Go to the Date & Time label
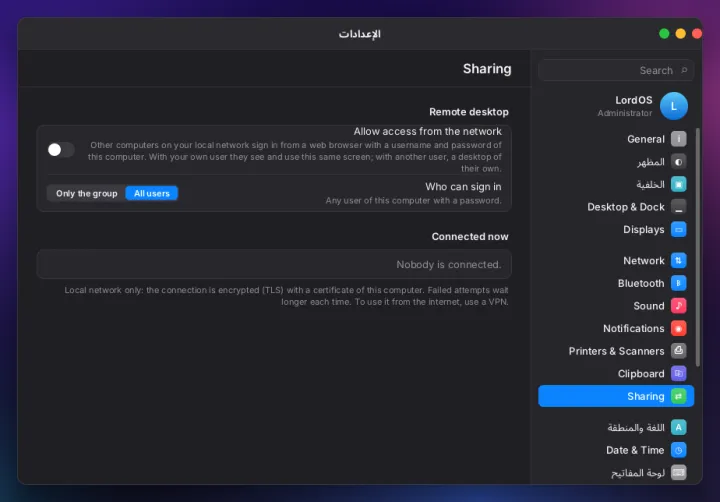Viewport: 720px width, 502px height. 635,450
